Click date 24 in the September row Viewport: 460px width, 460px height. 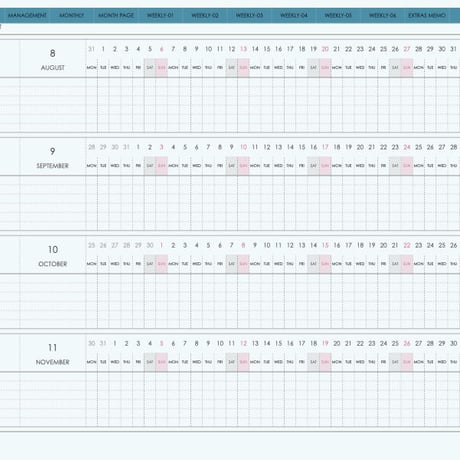tap(407, 147)
